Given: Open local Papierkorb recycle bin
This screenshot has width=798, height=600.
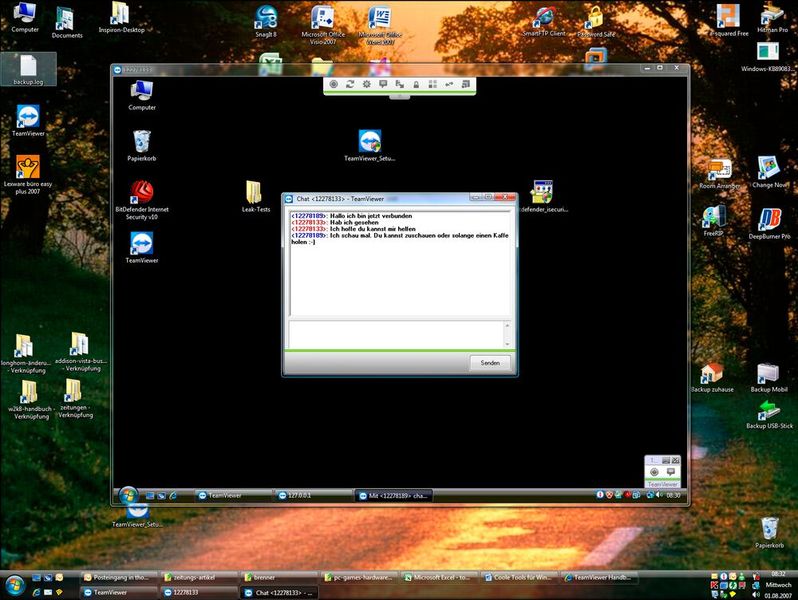Looking at the screenshot, I should pyautogui.click(x=769, y=532).
